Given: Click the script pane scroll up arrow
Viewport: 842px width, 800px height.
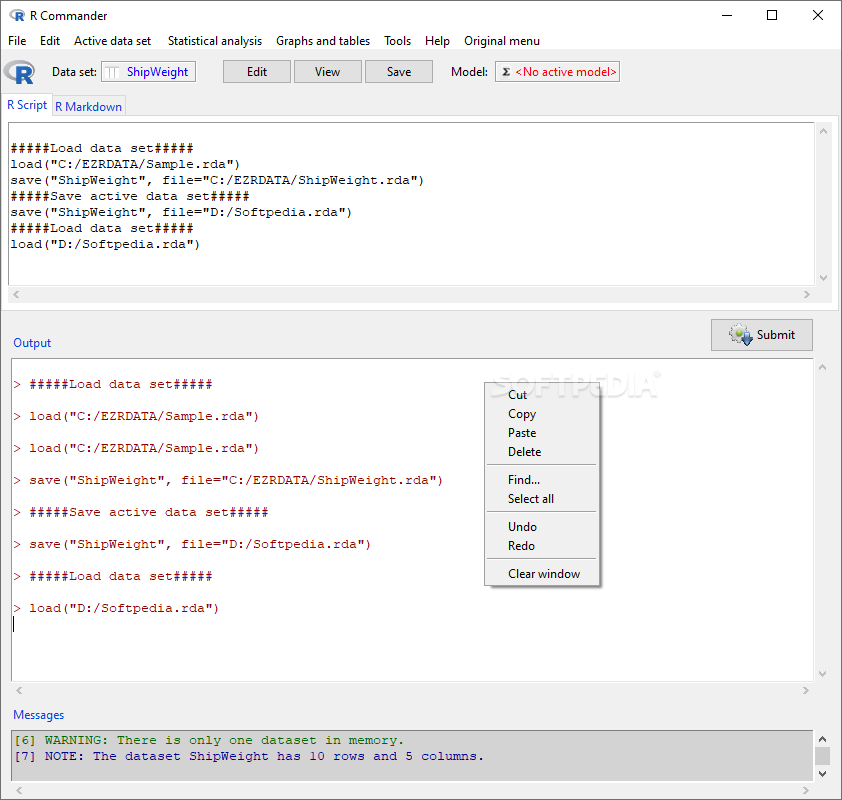Looking at the screenshot, I should click(823, 132).
